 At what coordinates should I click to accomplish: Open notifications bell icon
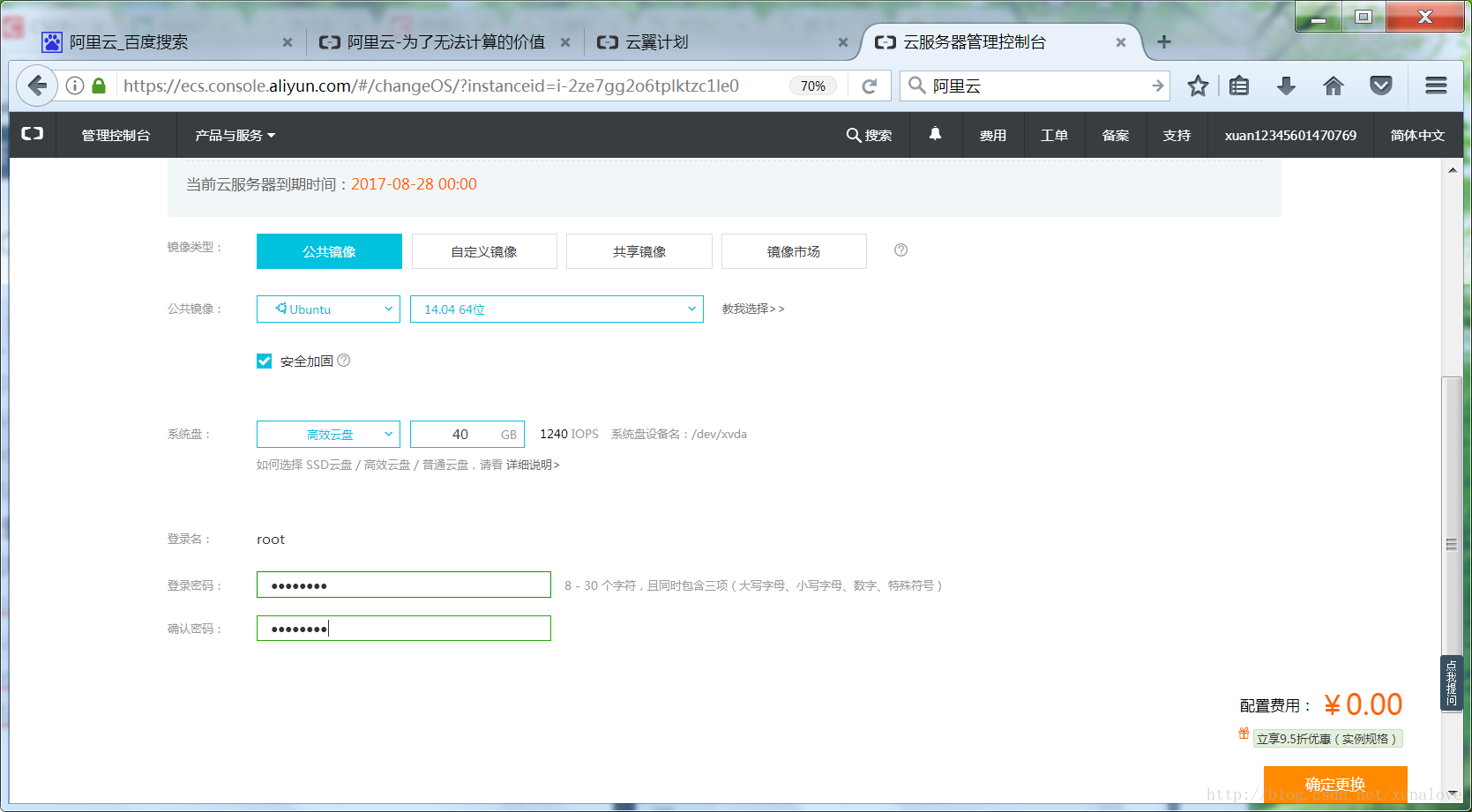(935, 134)
